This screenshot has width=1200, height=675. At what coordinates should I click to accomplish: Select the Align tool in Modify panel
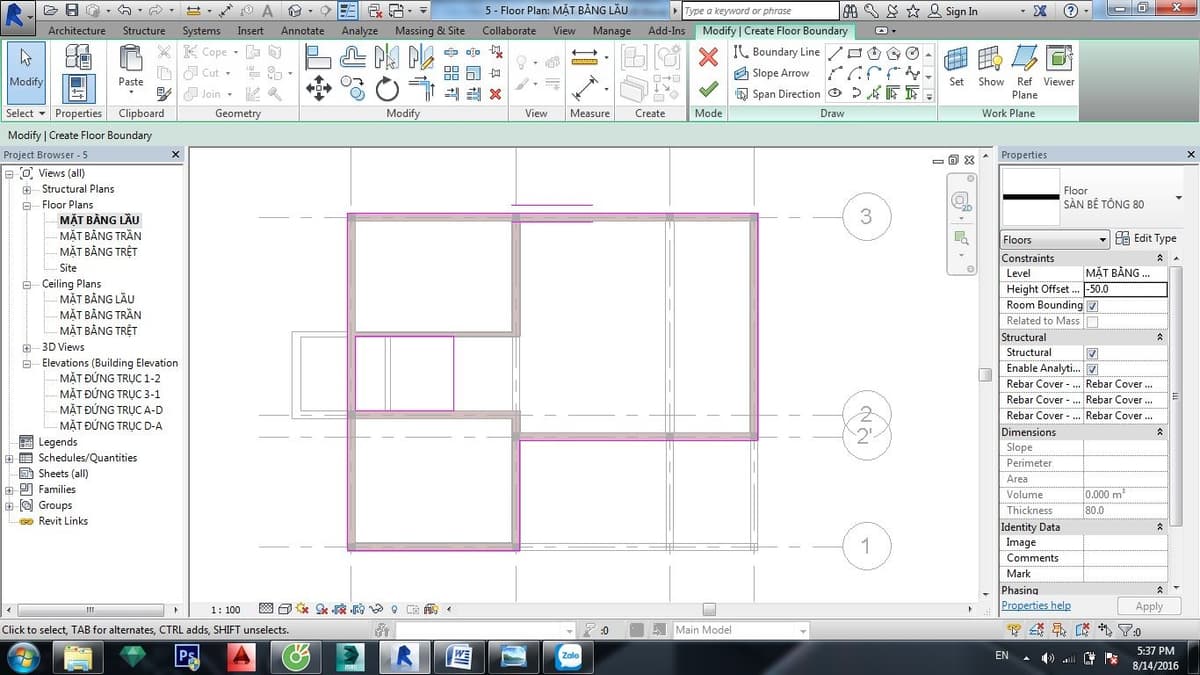(x=318, y=58)
